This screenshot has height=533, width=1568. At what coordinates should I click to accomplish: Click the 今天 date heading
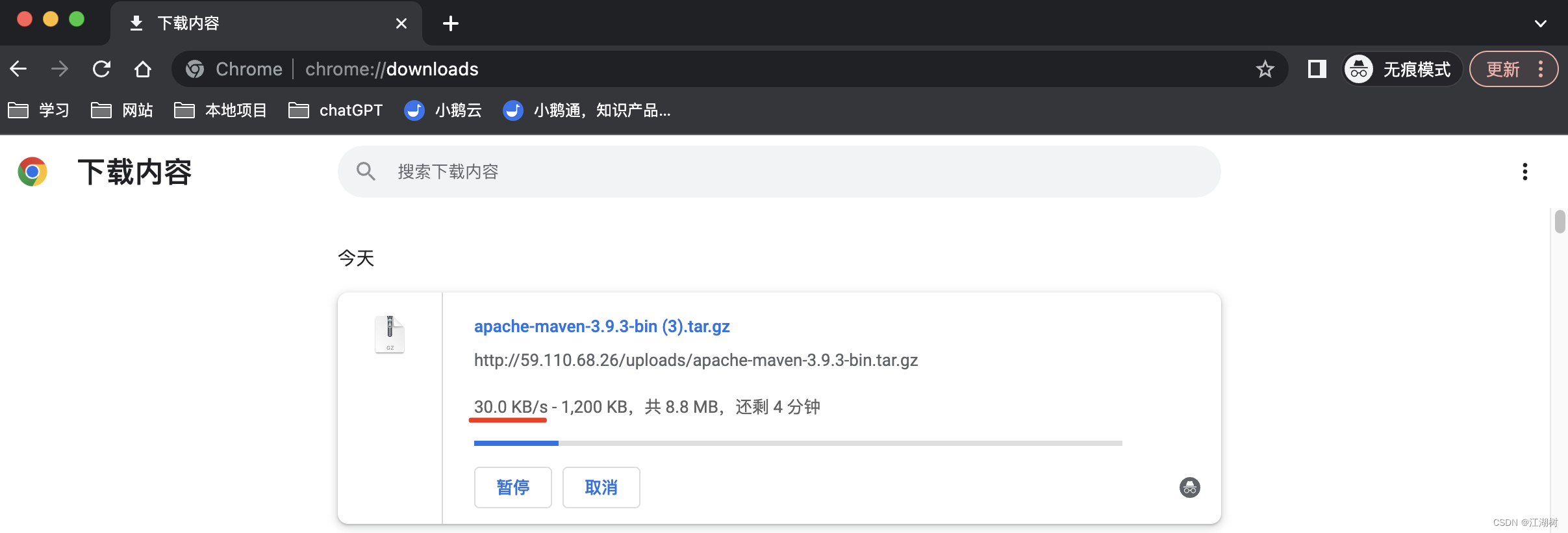tap(356, 259)
